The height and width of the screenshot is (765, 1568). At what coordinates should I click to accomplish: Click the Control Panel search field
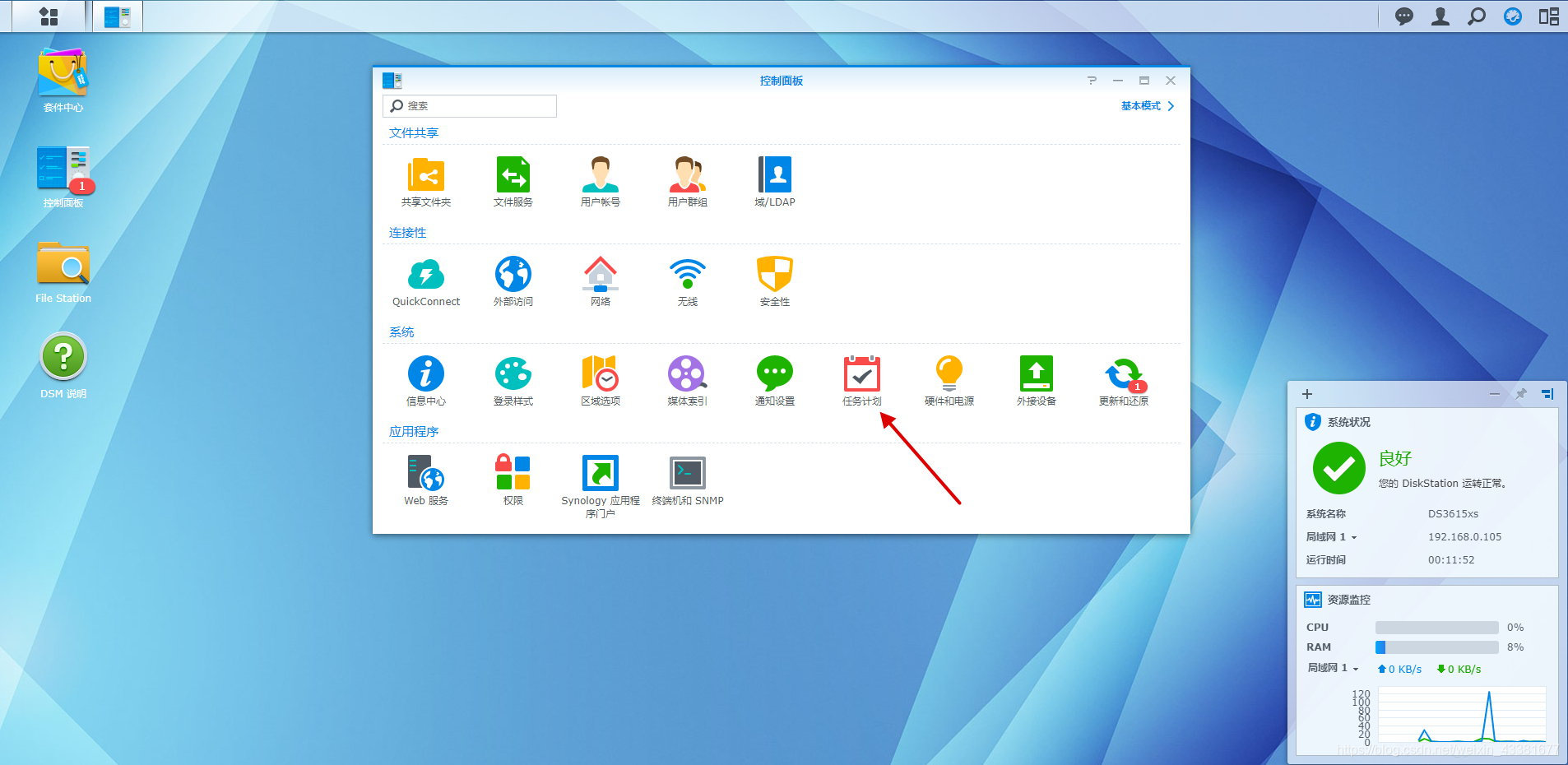coord(470,106)
